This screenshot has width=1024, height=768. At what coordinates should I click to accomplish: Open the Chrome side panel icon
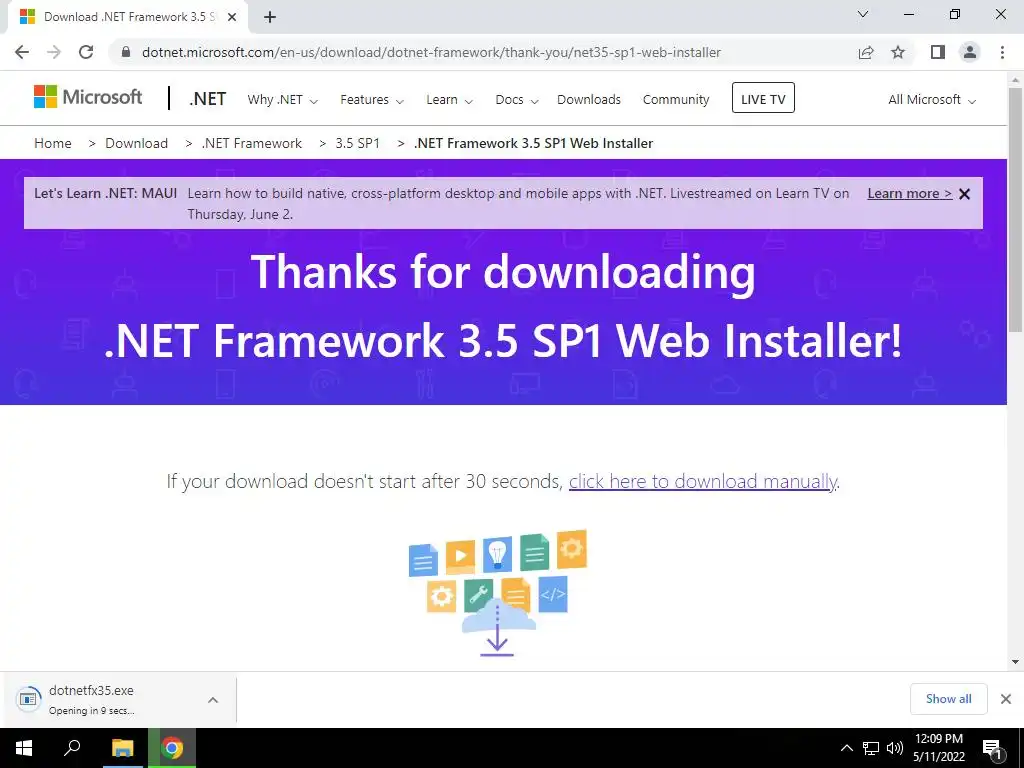(x=938, y=52)
